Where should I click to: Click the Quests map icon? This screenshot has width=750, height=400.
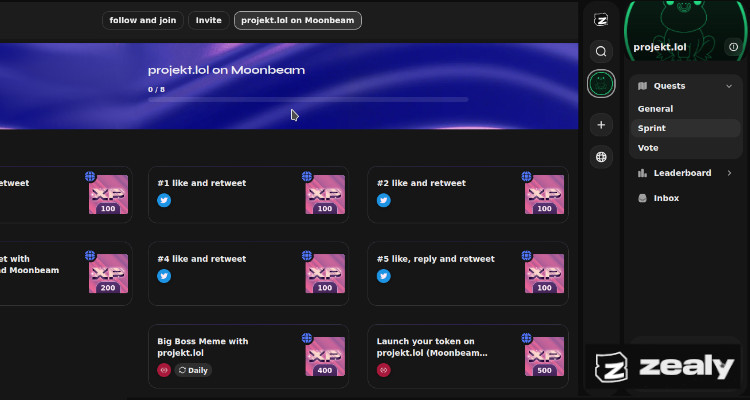pyautogui.click(x=642, y=86)
